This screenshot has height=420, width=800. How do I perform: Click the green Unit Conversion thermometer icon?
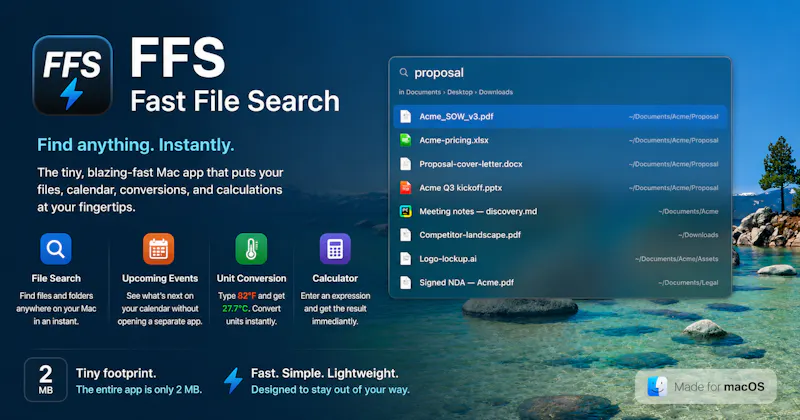click(251, 249)
